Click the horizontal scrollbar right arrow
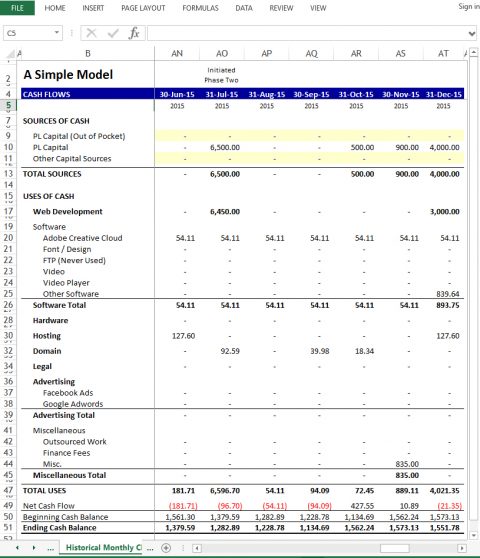The image size is (480, 558). 462,548
